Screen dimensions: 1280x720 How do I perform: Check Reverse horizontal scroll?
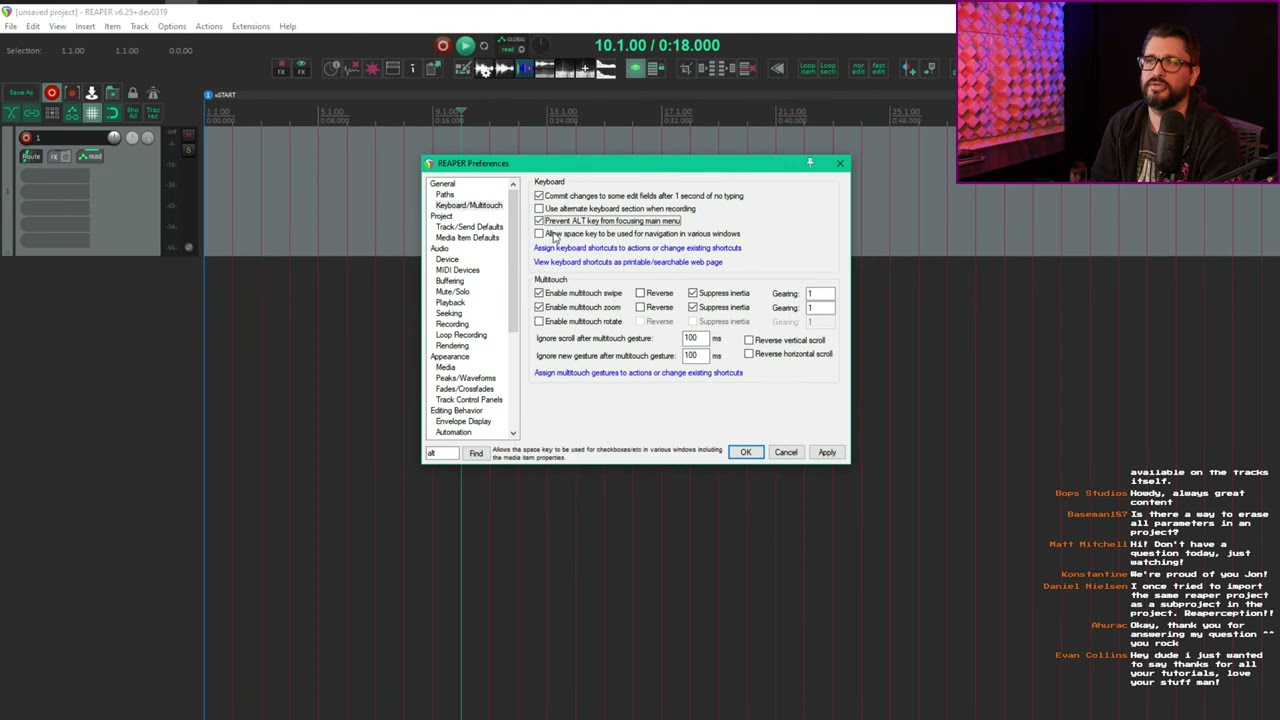(x=749, y=354)
